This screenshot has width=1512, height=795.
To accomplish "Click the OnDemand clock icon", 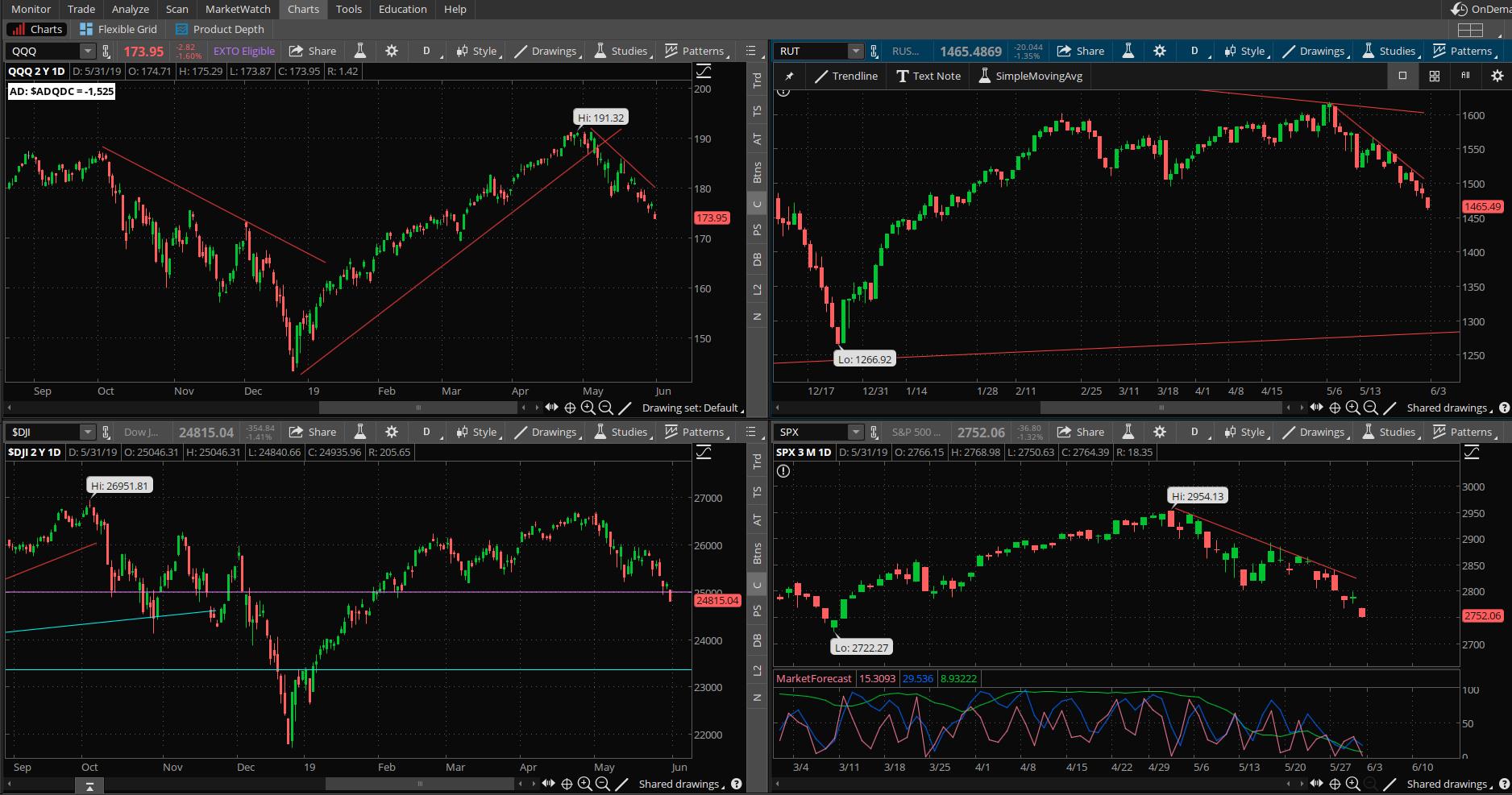I will pos(1459,9).
